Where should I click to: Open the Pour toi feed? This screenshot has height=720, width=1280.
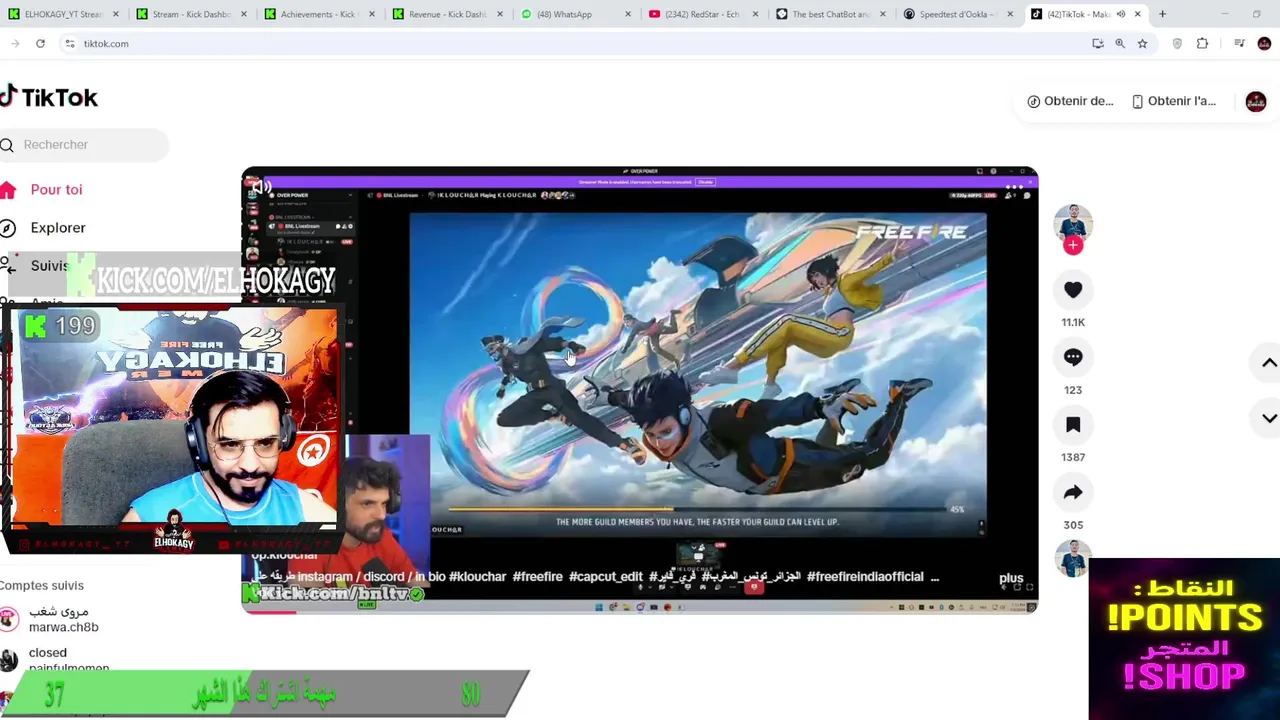[56, 190]
